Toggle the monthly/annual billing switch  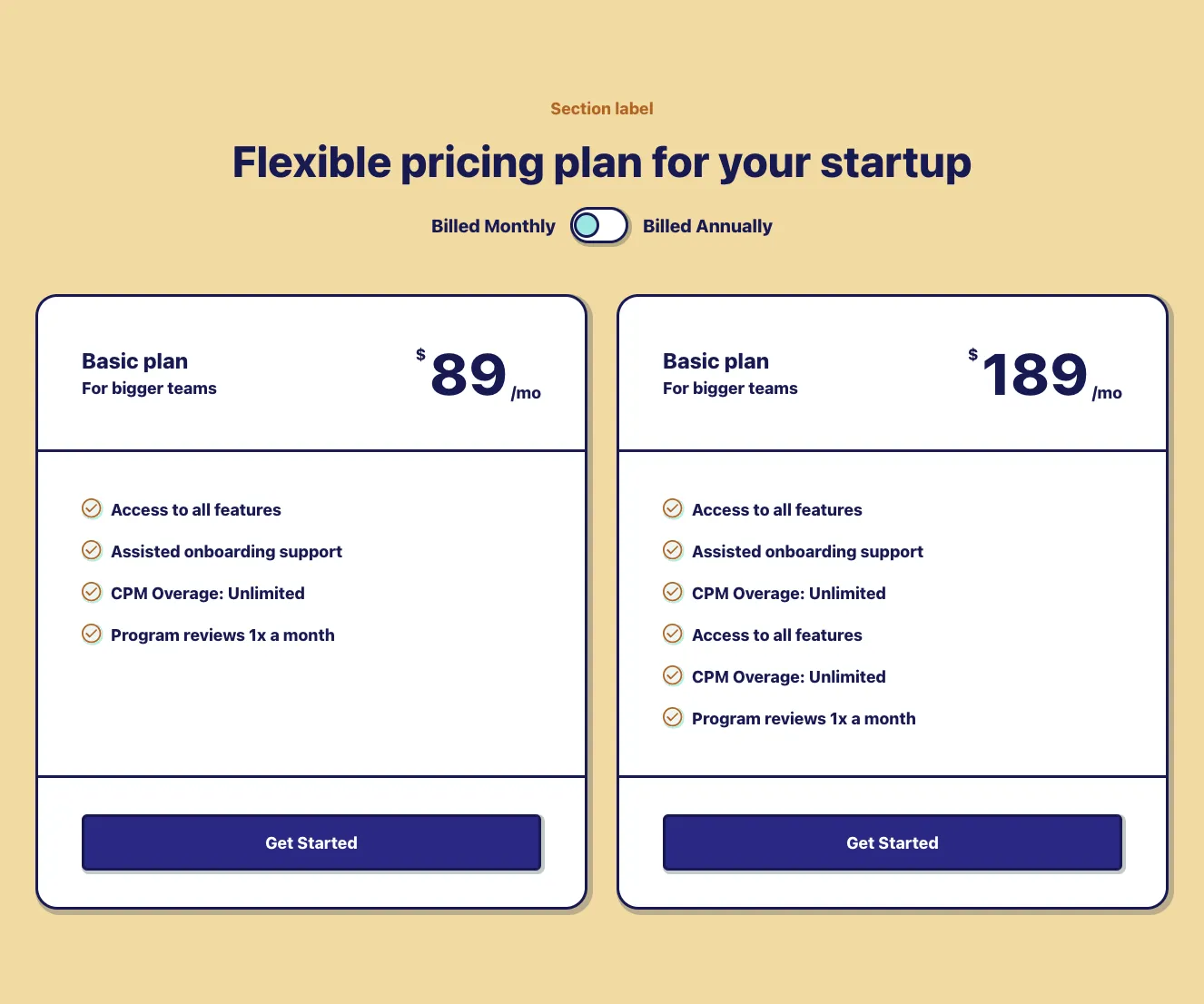pyautogui.click(x=599, y=226)
